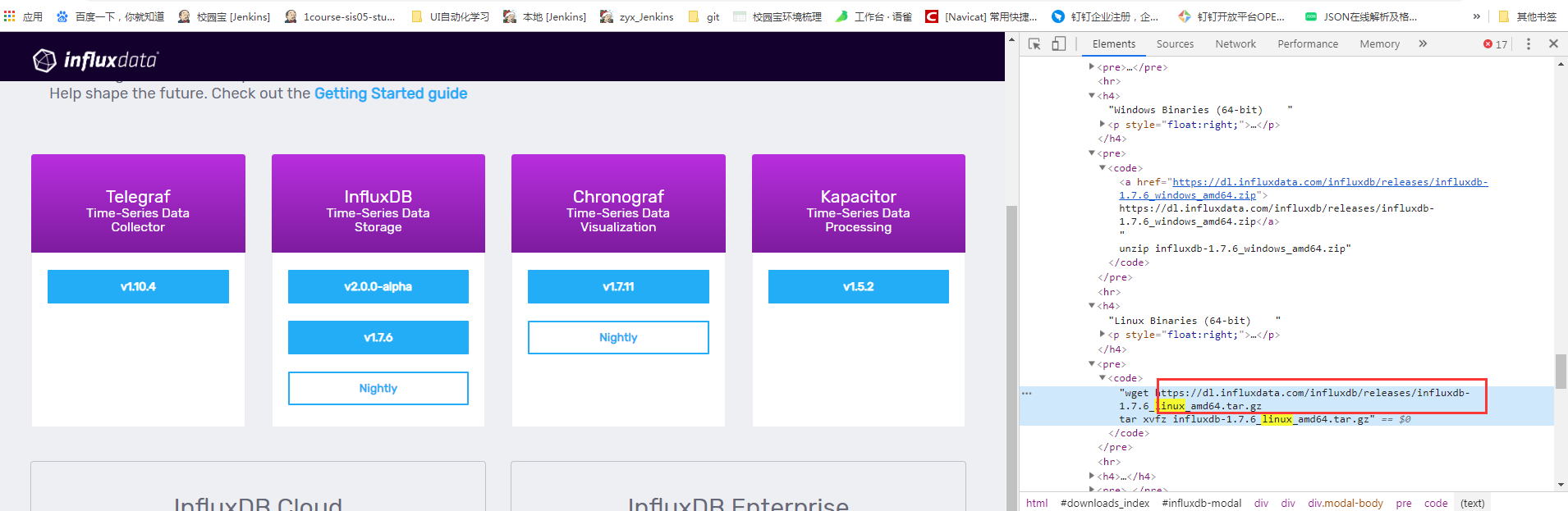Expand the collapsed pre element at top
This screenshot has width=1568, height=511.
[1092, 67]
